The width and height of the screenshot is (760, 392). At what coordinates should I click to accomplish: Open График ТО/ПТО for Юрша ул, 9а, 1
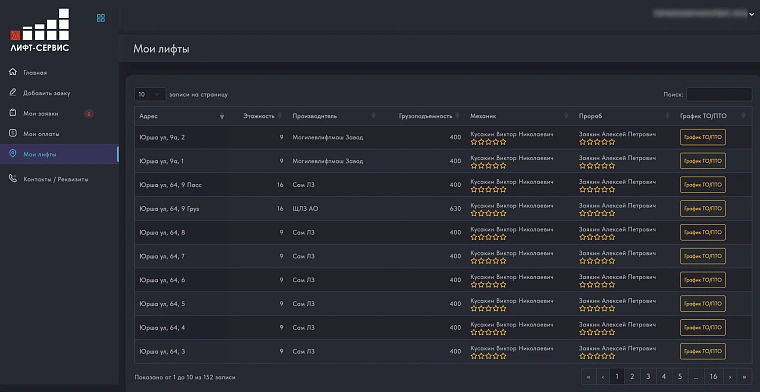coord(703,161)
